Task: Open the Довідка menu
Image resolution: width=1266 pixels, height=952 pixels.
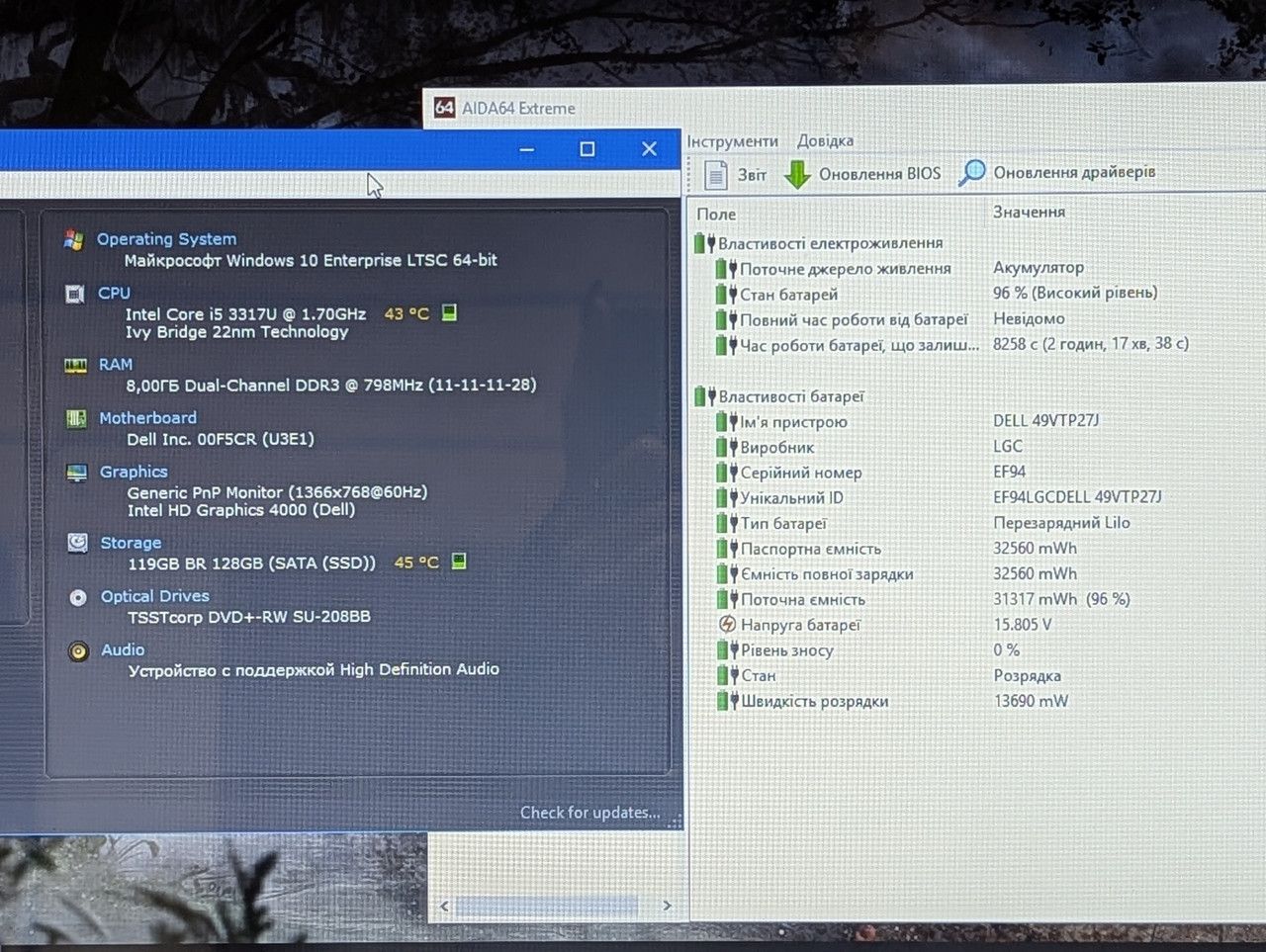Action: (826, 140)
